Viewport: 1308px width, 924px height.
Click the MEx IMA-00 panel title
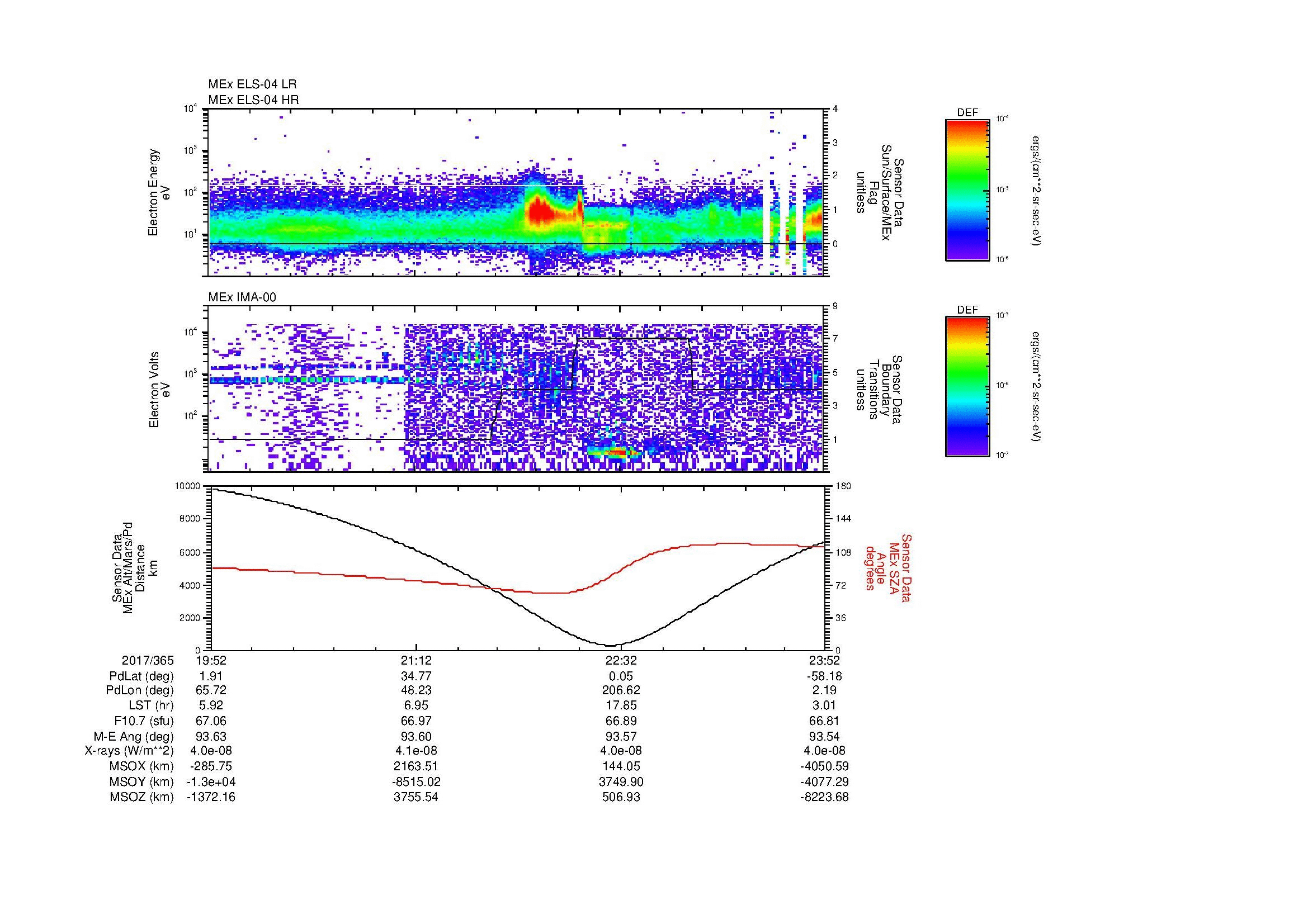[x=242, y=297]
